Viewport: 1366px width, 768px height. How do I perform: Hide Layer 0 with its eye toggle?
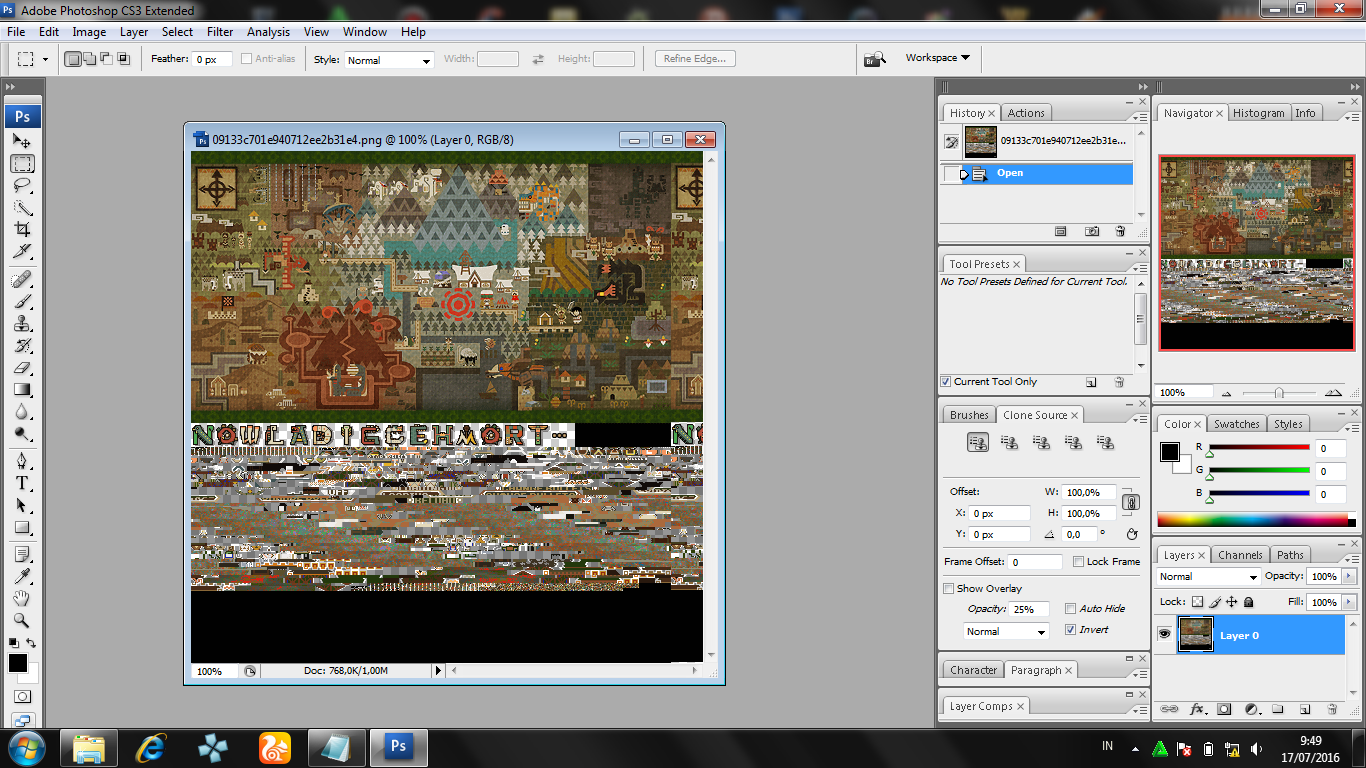pos(1165,635)
